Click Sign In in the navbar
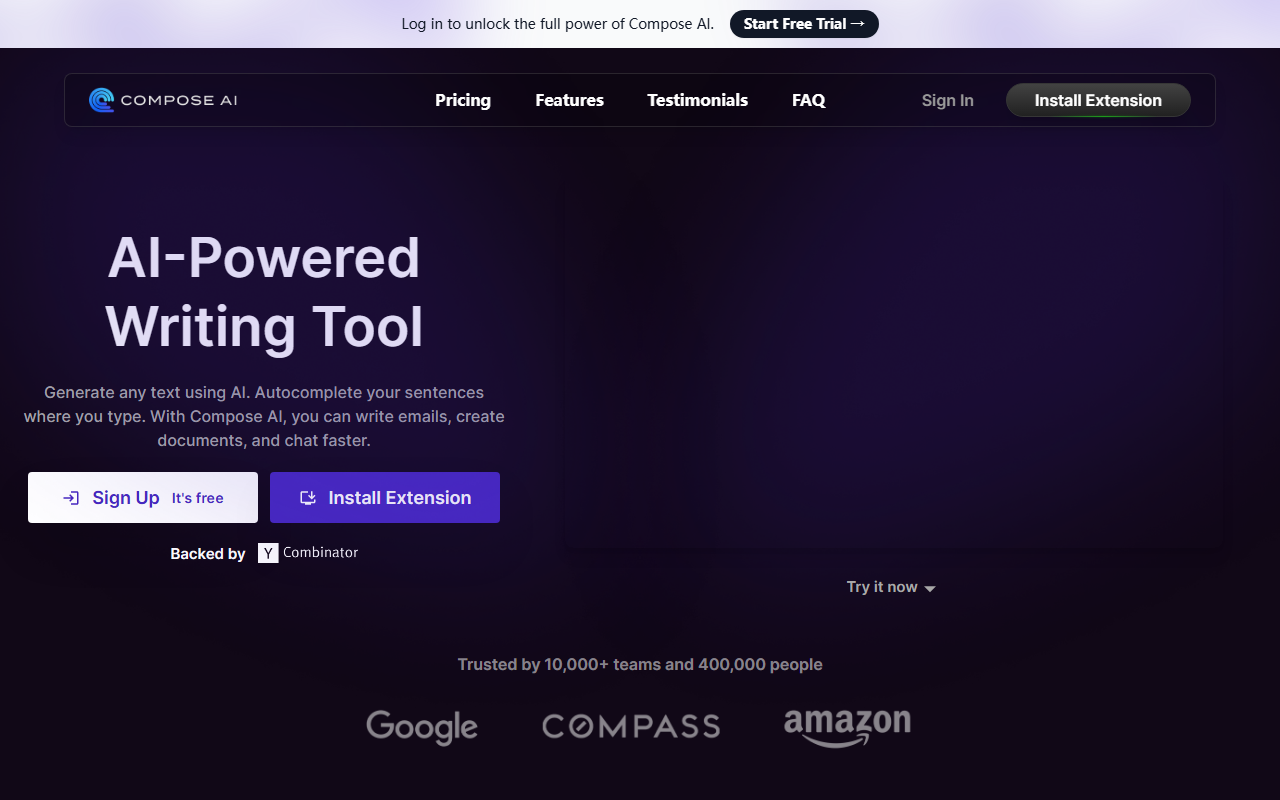 click(x=947, y=100)
